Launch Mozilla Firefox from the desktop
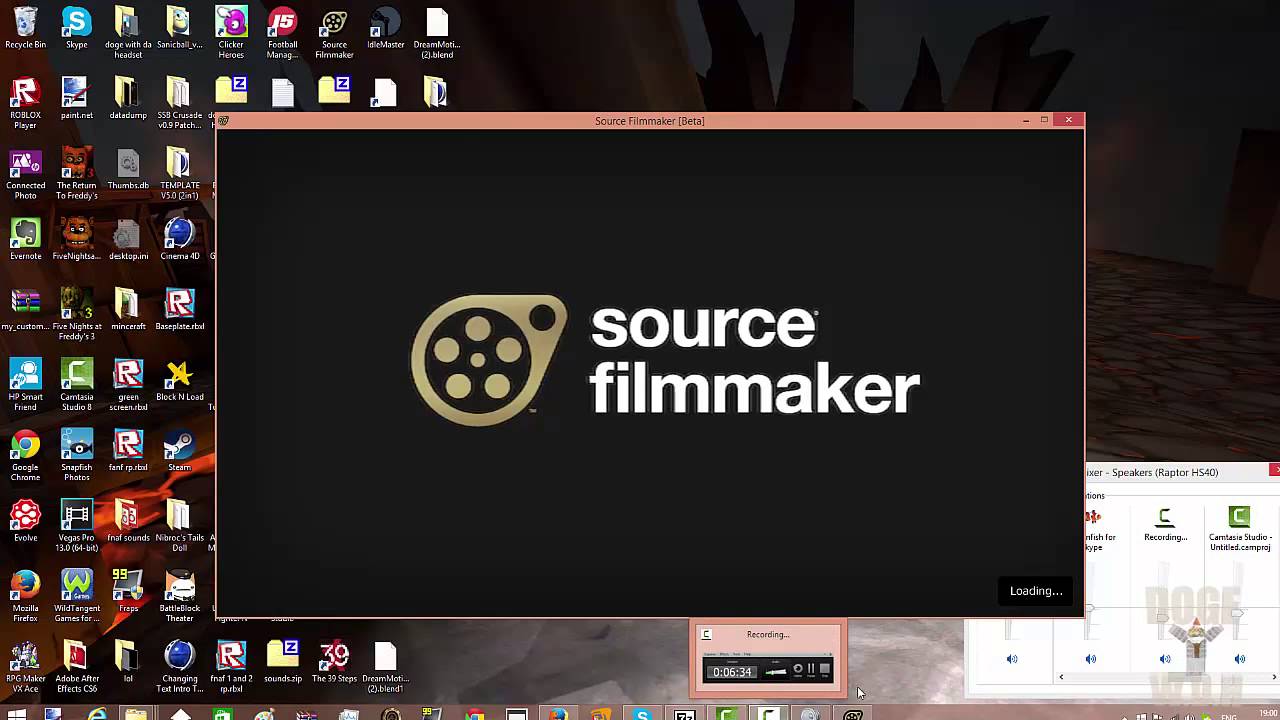 tap(25, 596)
